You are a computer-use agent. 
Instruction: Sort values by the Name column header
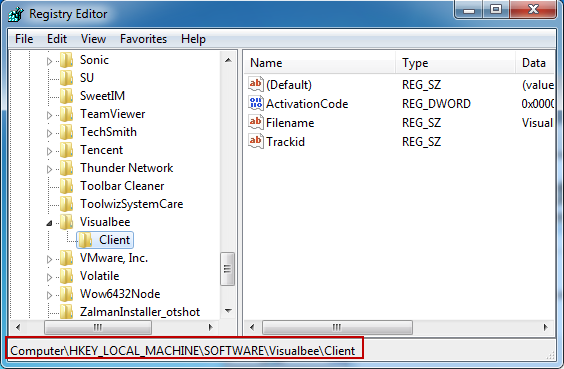click(320, 63)
